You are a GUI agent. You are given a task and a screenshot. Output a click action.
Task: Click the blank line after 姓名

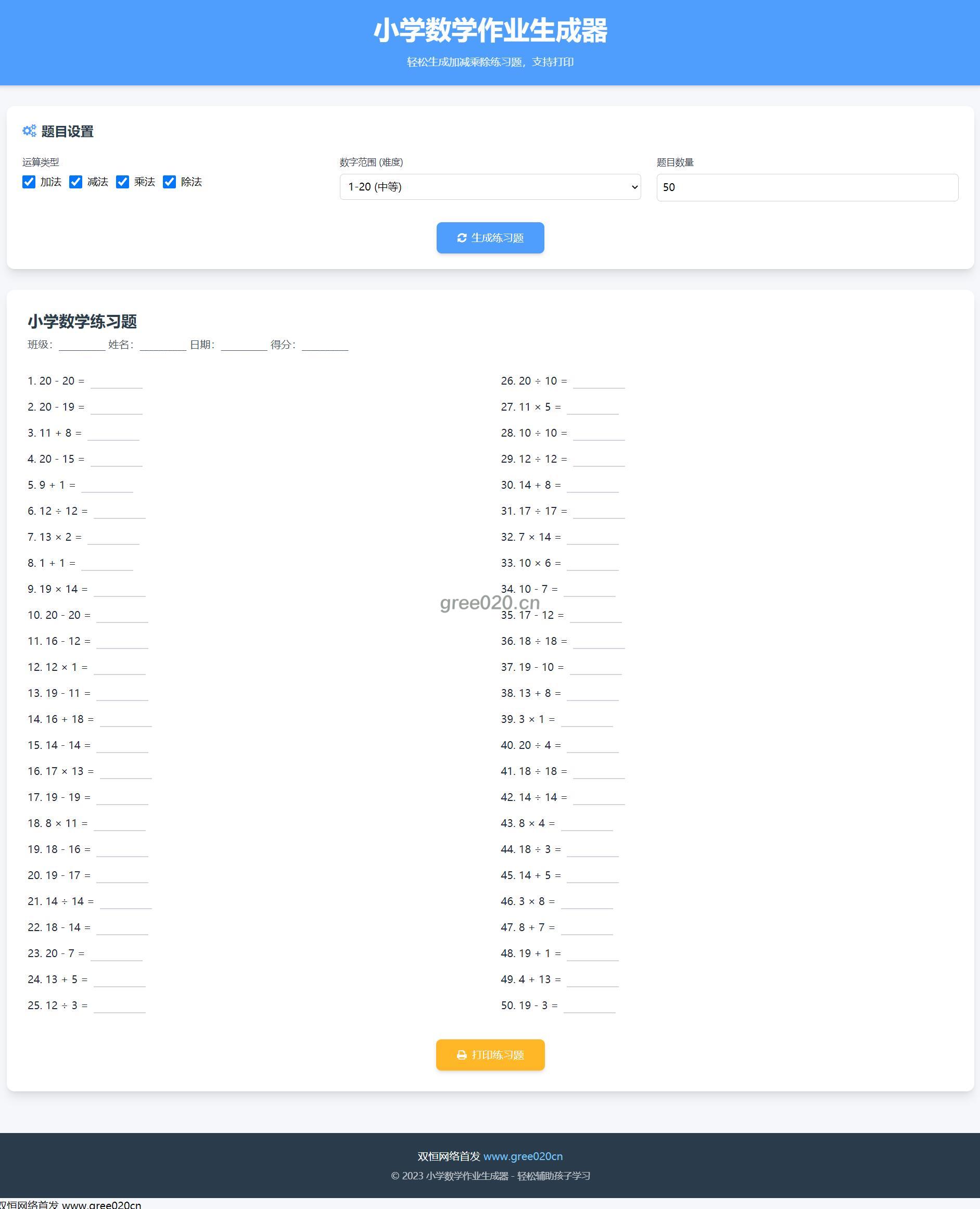pyautogui.click(x=162, y=345)
